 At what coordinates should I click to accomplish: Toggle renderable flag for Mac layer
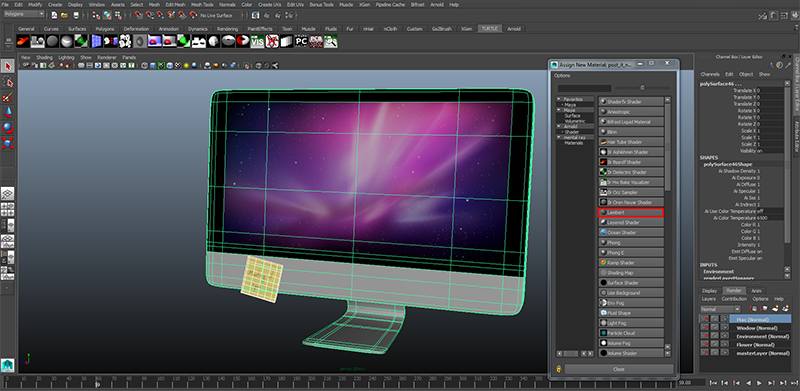pyautogui.click(x=705, y=319)
